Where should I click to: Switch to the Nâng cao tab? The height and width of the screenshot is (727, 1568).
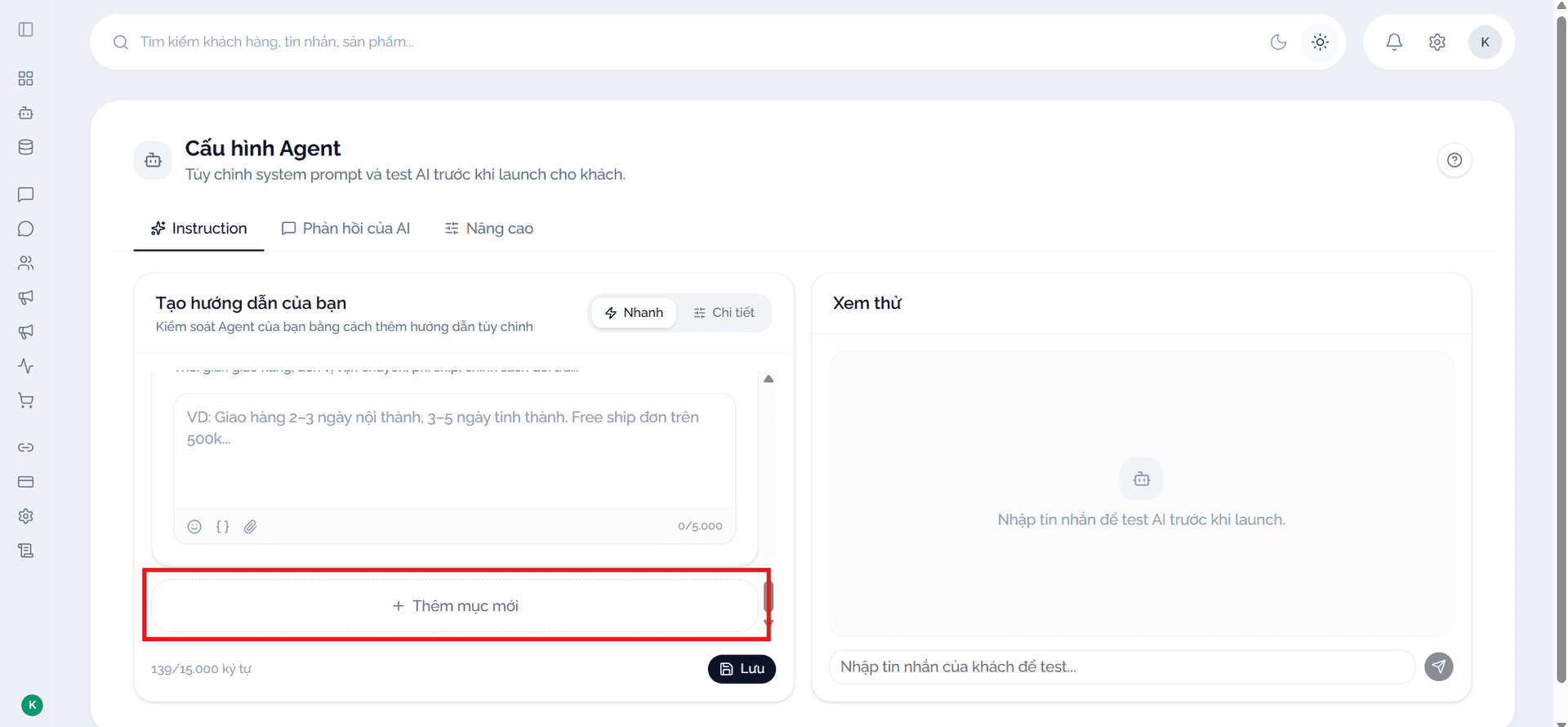[x=488, y=229]
